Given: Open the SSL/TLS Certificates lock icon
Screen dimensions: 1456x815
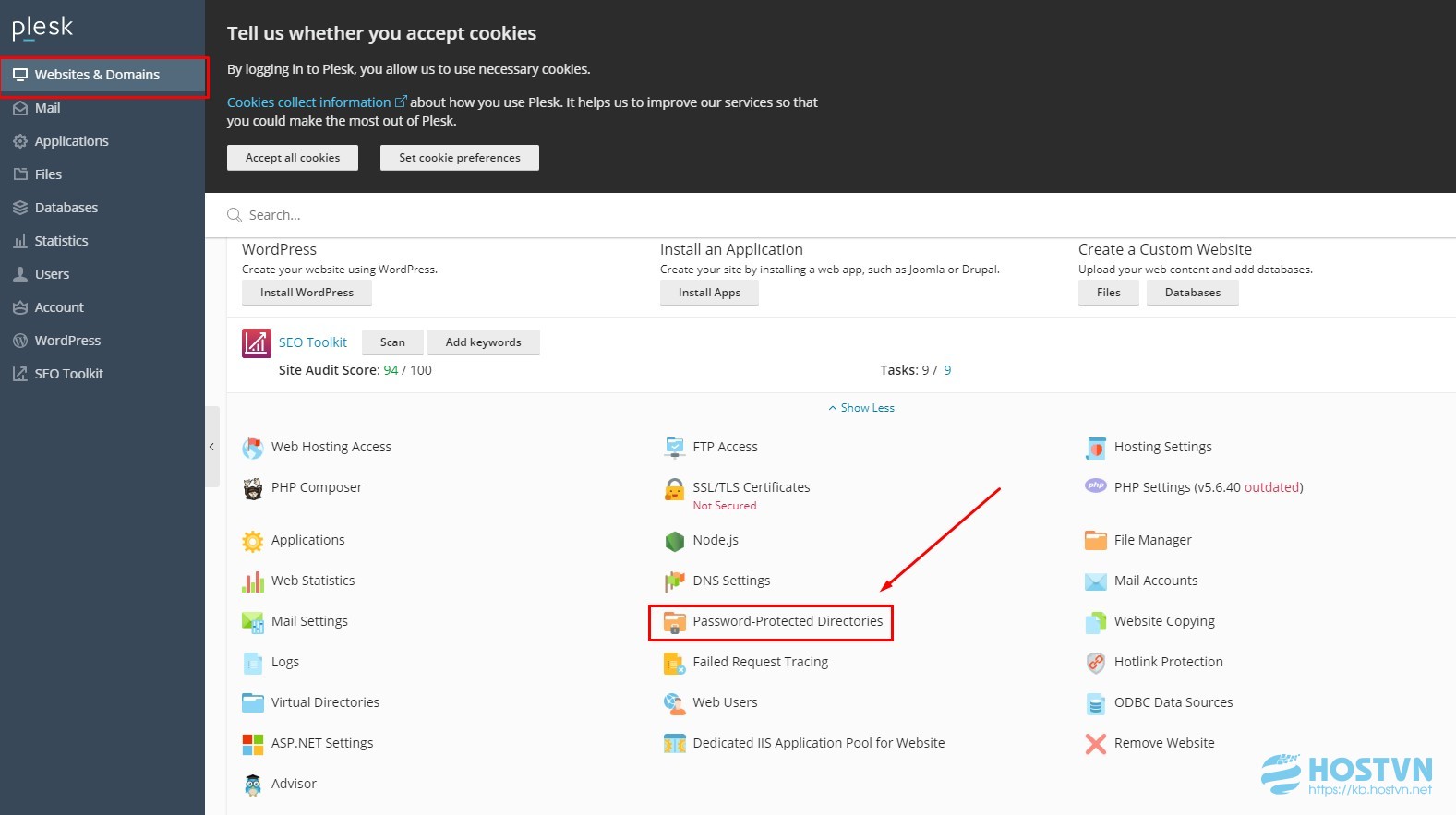Looking at the screenshot, I should pos(675,489).
